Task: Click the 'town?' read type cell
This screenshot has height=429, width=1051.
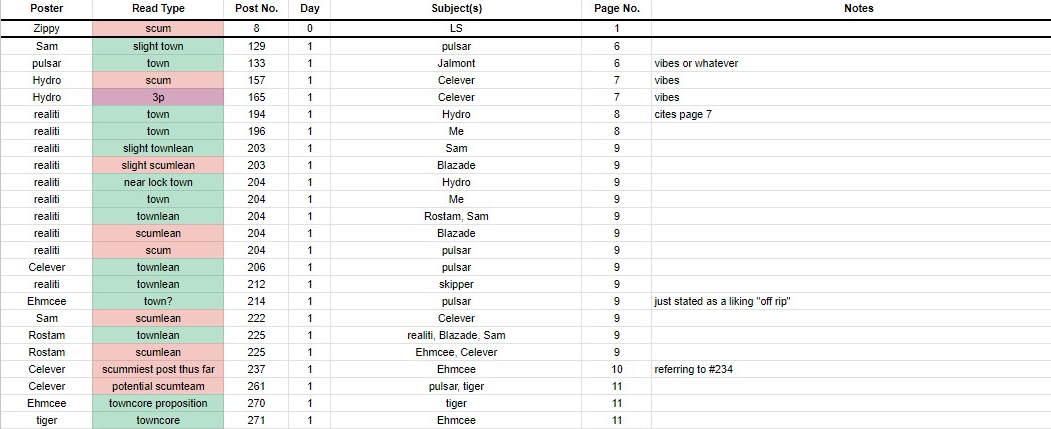Action: point(158,301)
